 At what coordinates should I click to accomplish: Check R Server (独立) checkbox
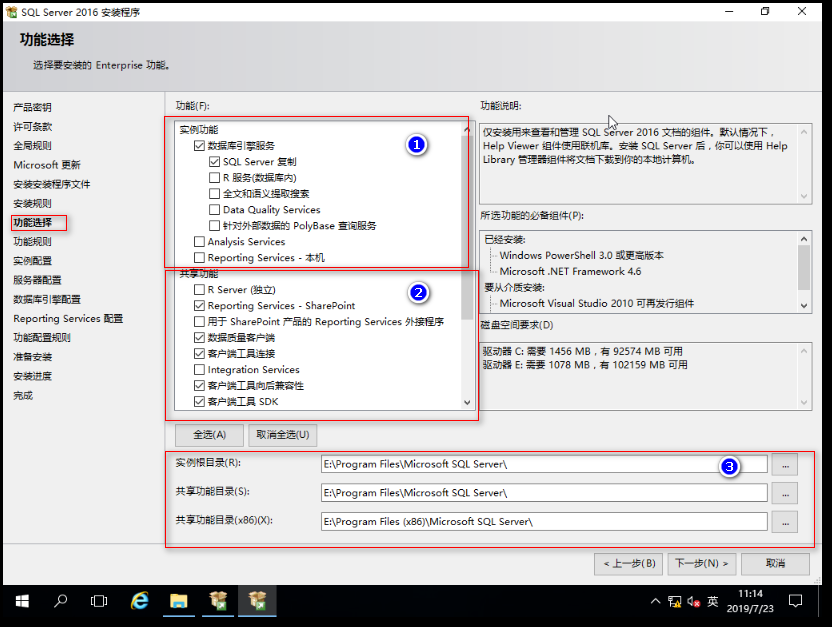[x=200, y=290]
